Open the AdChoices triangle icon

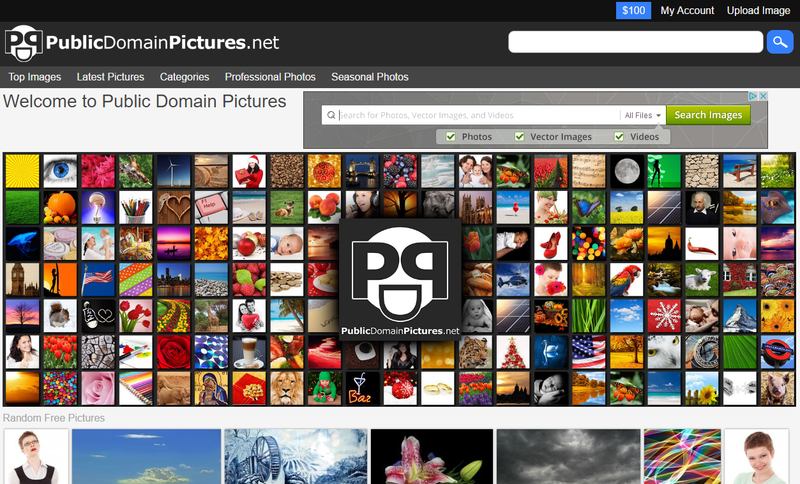click(x=753, y=97)
